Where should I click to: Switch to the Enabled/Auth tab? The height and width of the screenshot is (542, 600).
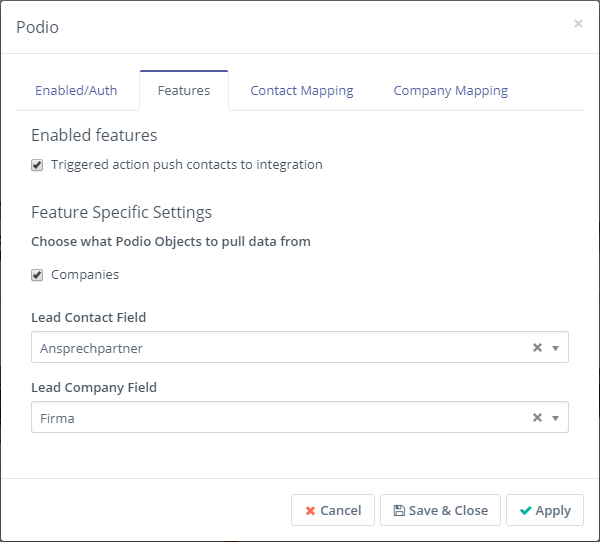(x=76, y=90)
